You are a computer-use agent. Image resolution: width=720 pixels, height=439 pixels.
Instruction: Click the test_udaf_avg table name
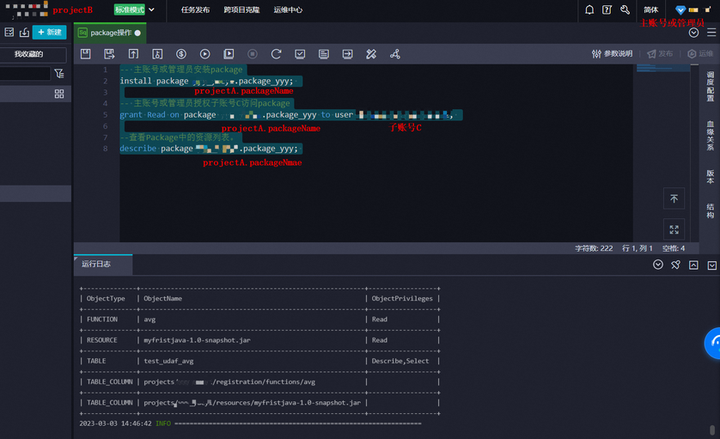[x=169, y=361]
